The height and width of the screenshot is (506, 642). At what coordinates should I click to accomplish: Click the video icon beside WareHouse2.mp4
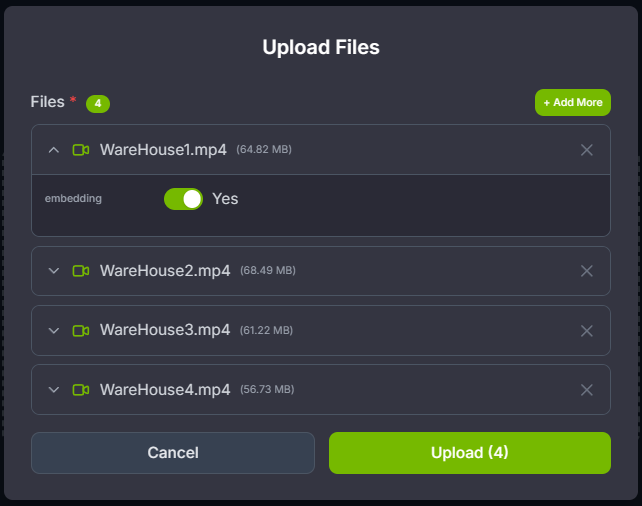point(81,271)
